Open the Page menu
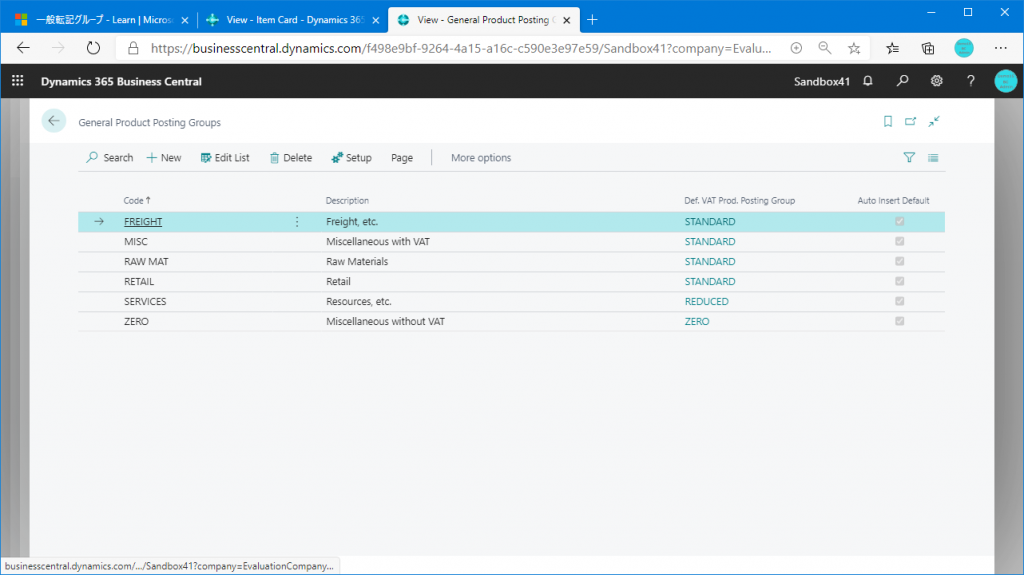The image size is (1024, 575). coord(402,157)
